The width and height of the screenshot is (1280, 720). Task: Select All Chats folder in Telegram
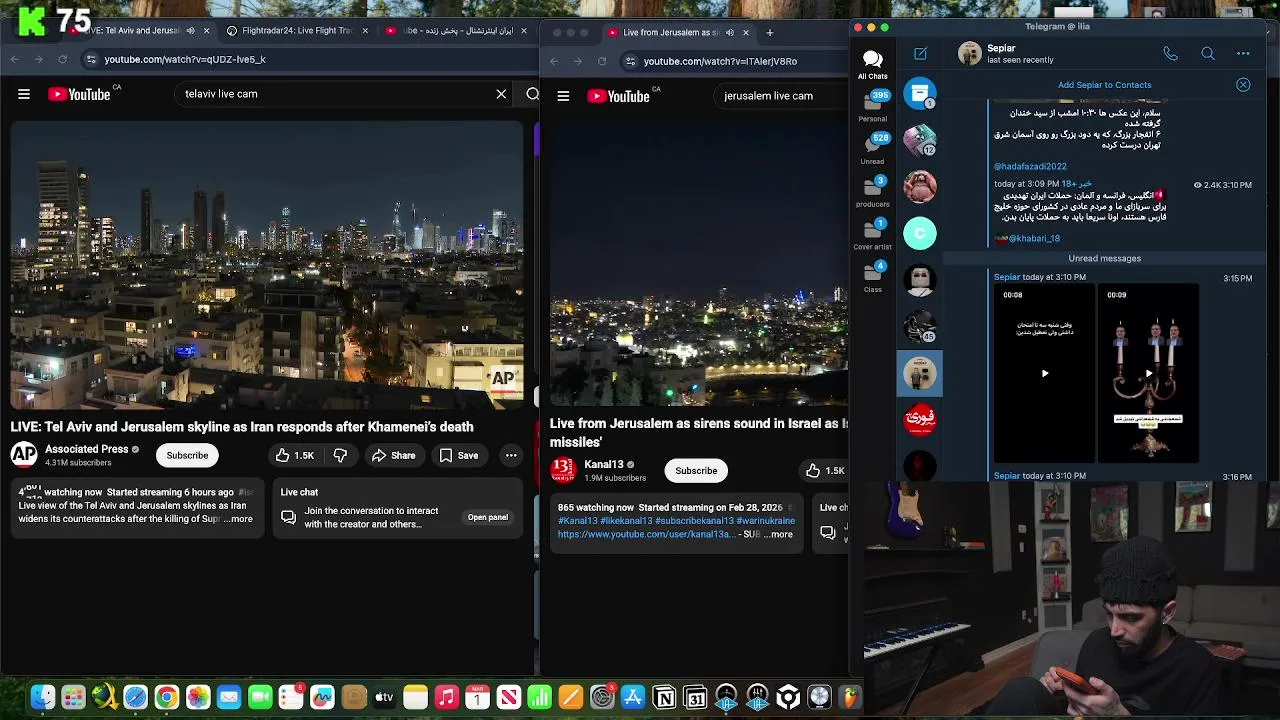[872, 65]
